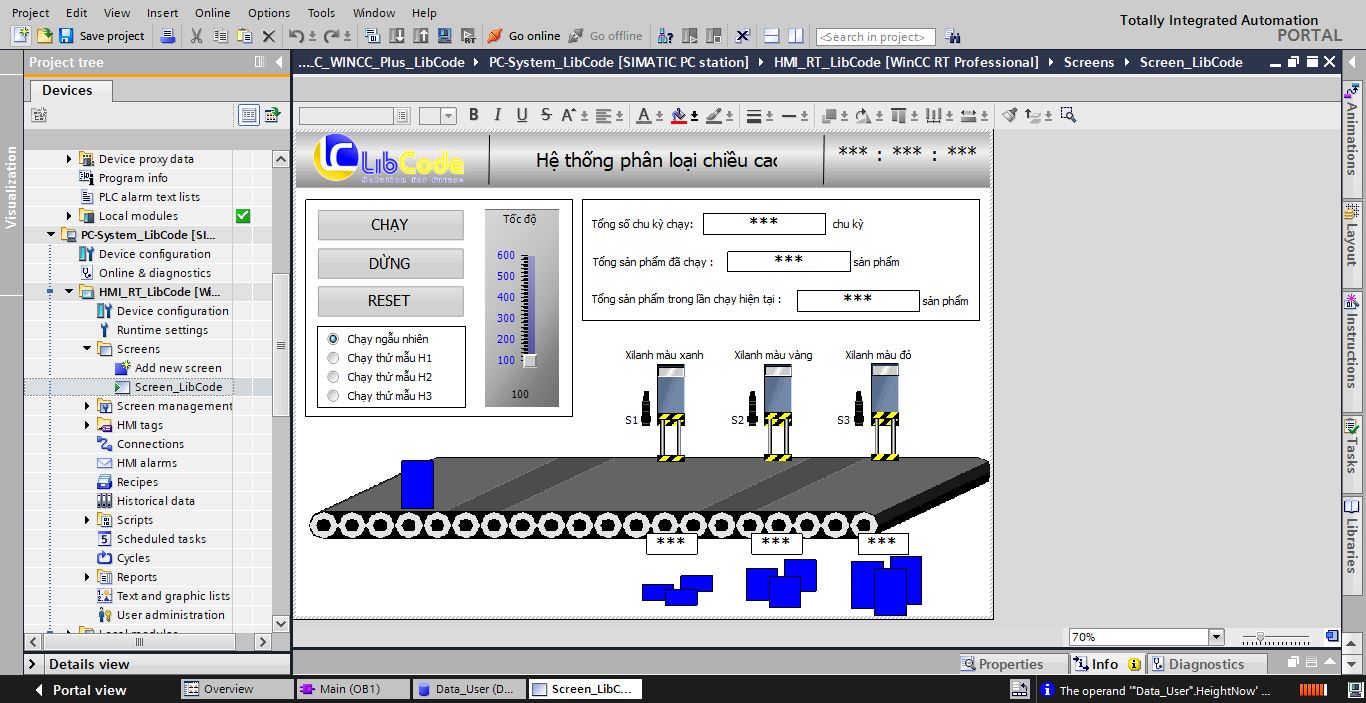Screen dimensions: 1366x703
Task: Click the Start simulation icon
Action: point(444,36)
